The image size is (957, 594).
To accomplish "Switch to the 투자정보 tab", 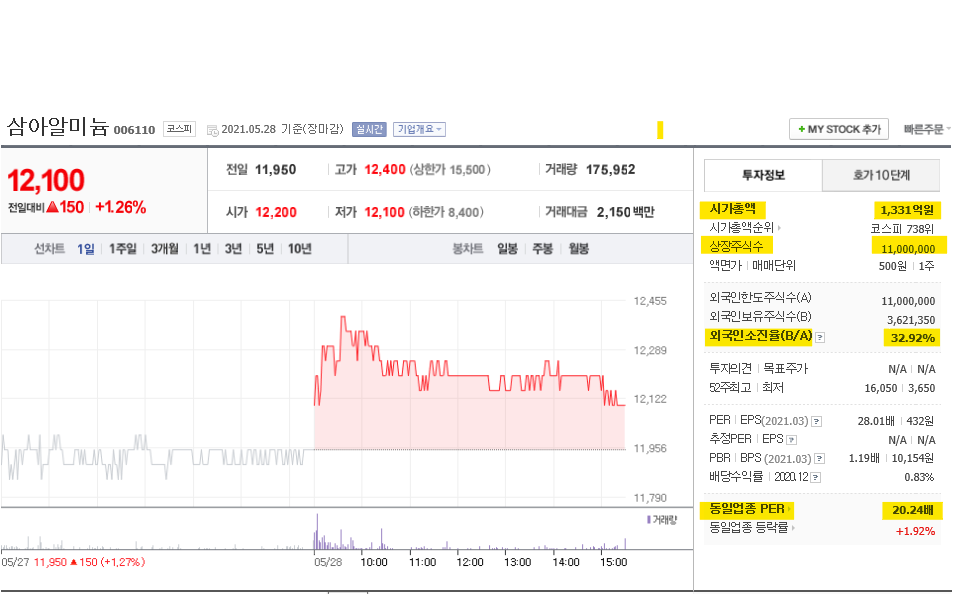I will click(x=763, y=175).
